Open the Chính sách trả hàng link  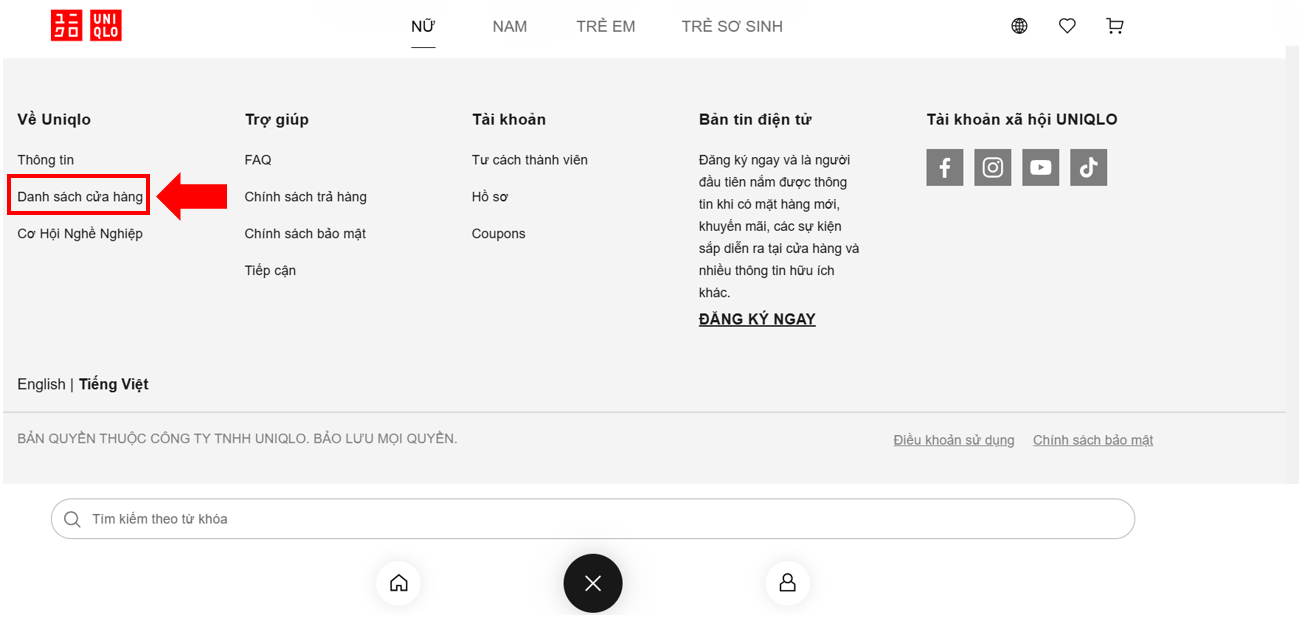click(305, 197)
